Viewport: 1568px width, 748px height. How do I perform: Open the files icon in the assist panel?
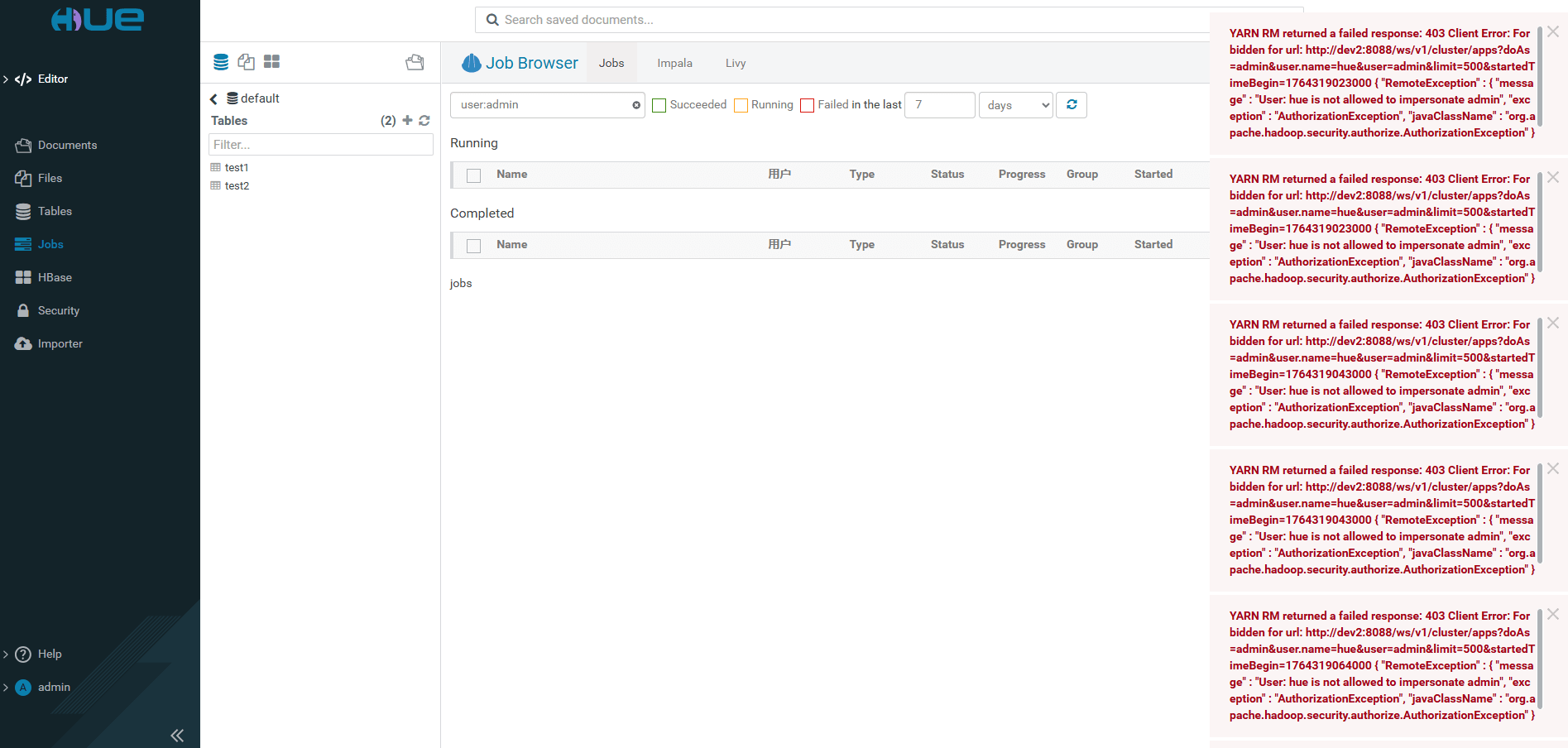(x=246, y=62)
